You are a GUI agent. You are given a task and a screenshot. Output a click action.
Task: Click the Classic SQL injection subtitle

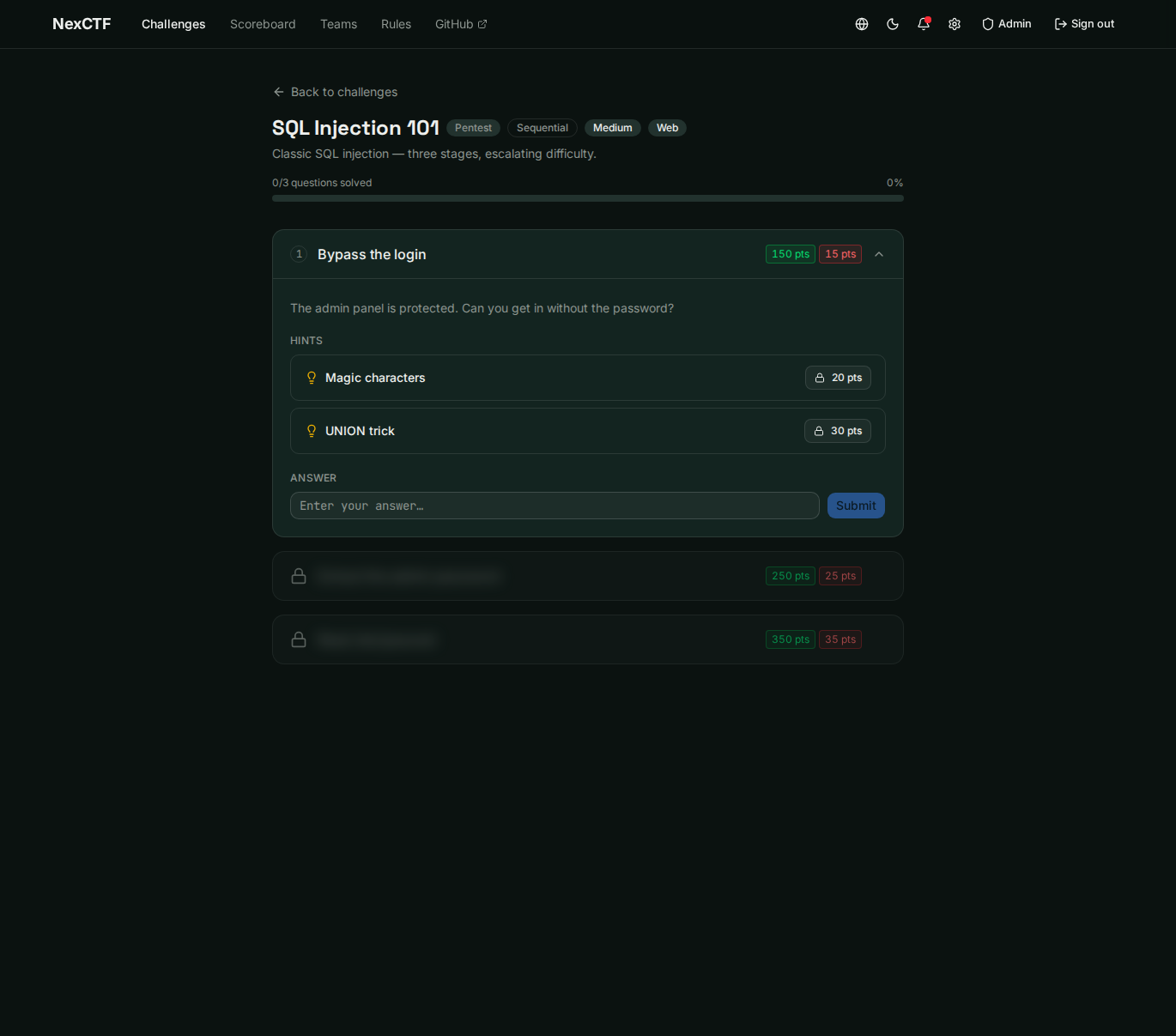(x=434, y=154)
